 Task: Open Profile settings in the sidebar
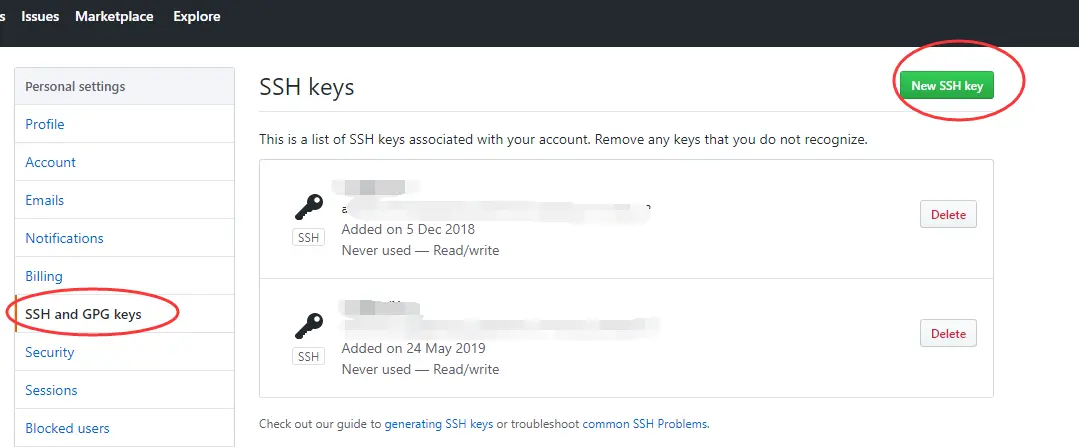[x=45, y=124]
